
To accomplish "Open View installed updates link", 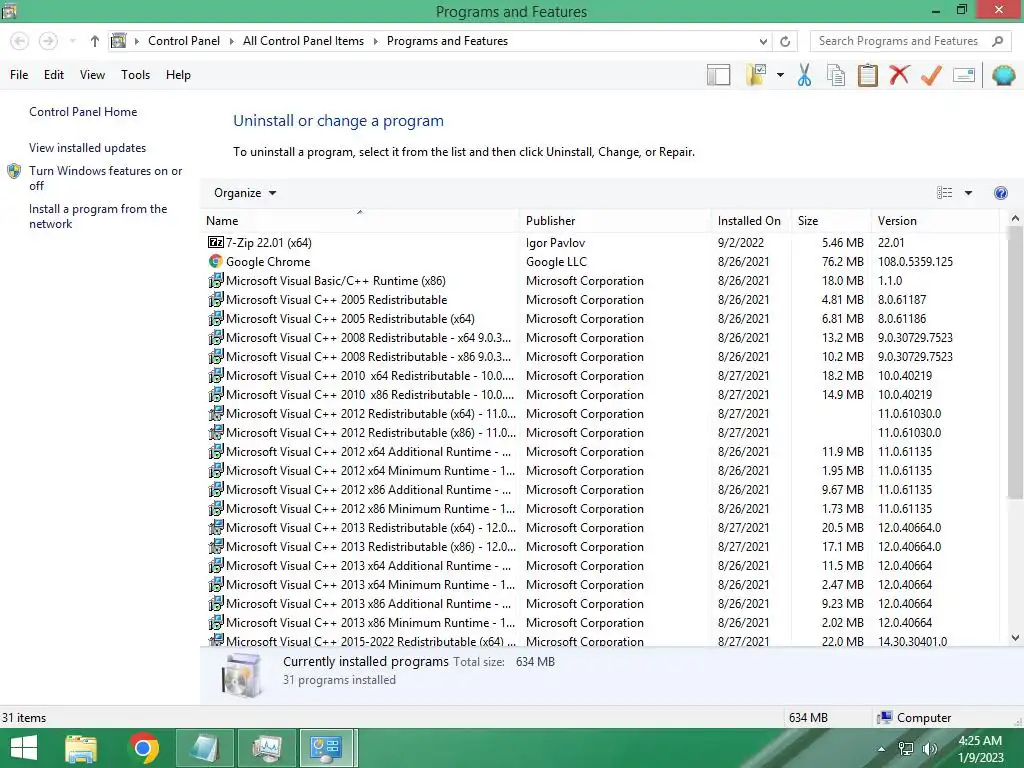I will [x=88, y=148].
